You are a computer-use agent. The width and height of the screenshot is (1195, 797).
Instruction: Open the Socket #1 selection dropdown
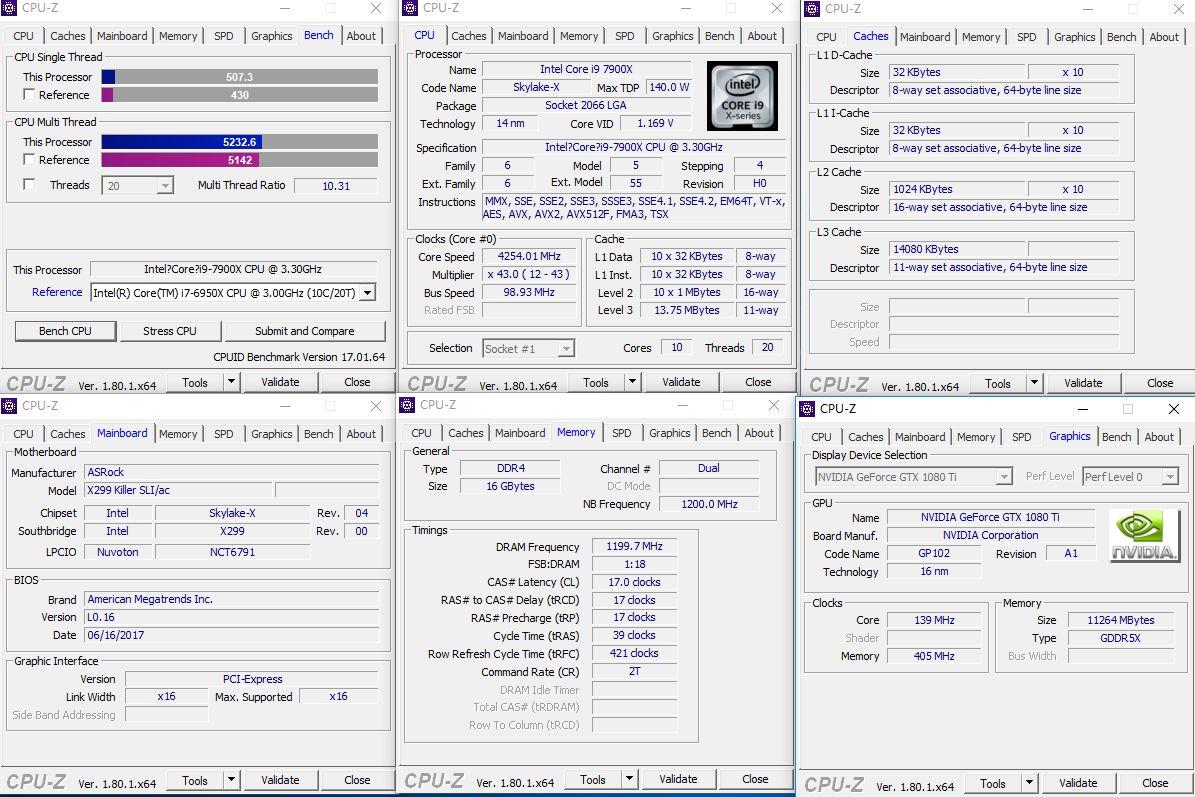565,349
